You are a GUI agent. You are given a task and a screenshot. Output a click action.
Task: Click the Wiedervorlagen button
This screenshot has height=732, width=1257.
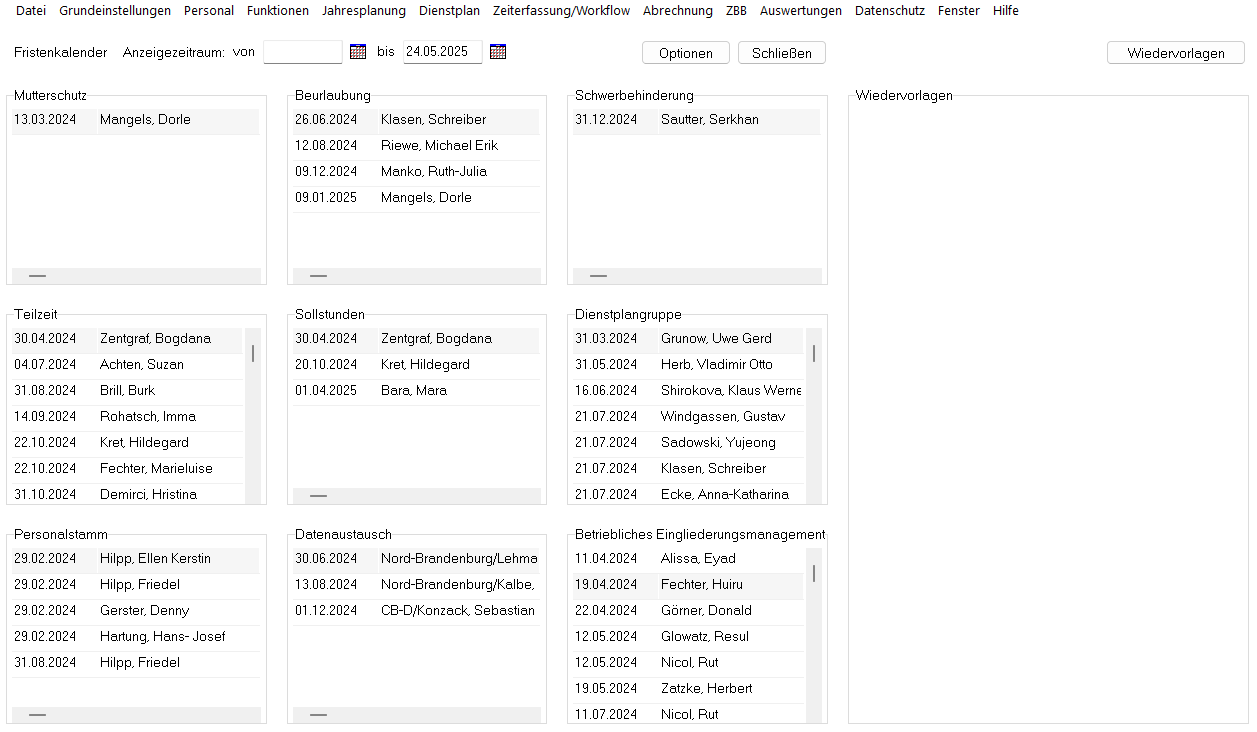(x=1175, y=53)
